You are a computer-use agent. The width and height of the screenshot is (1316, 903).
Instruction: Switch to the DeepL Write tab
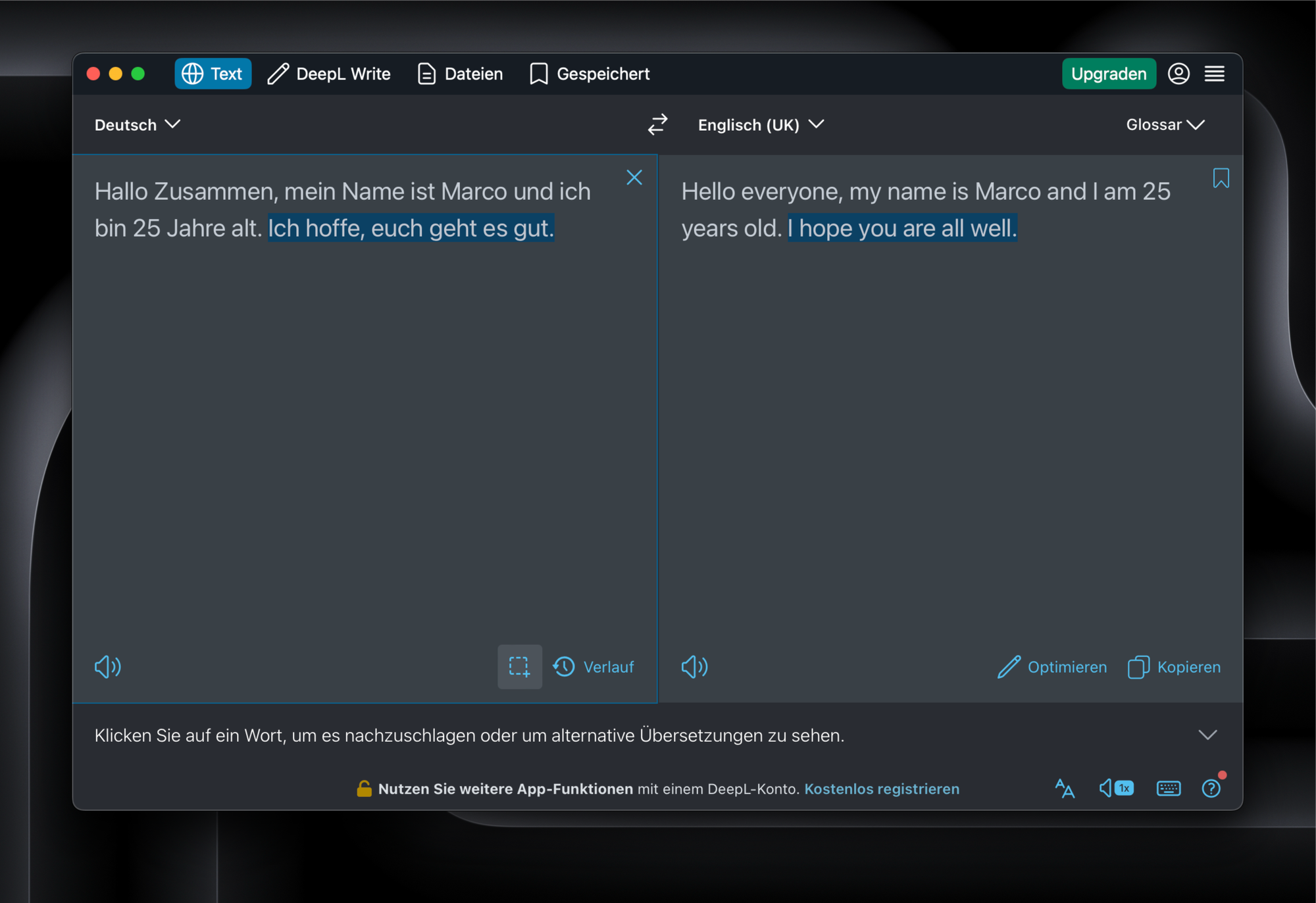click(x=329, y=74)
